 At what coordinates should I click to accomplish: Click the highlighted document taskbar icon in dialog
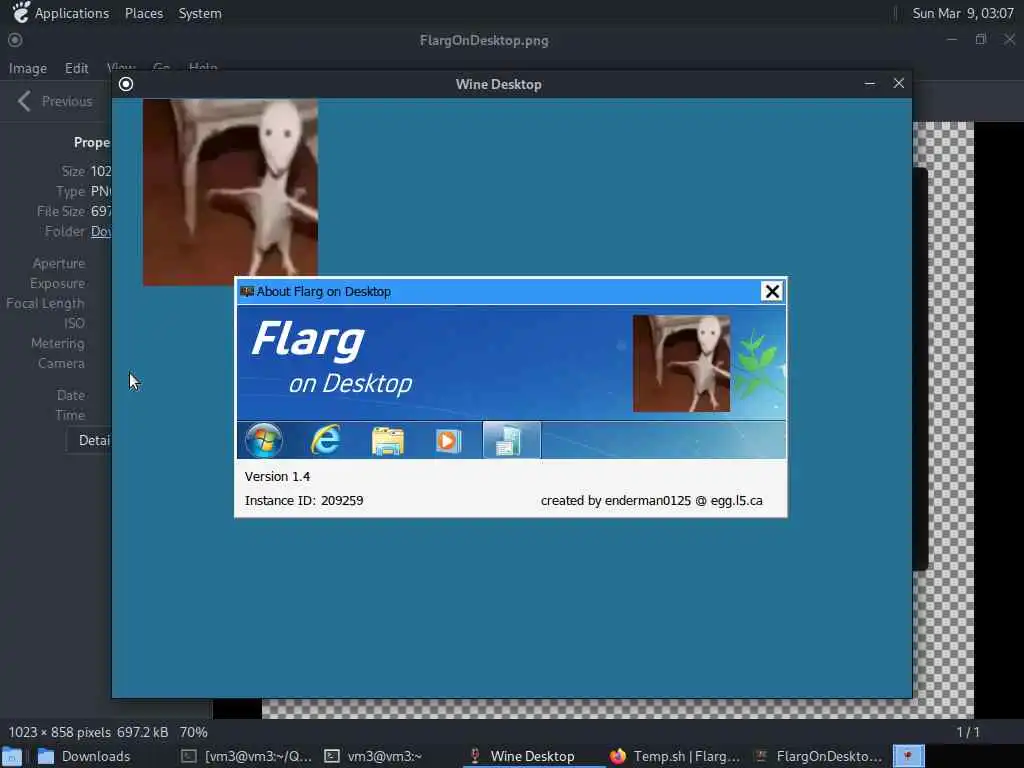point(511,440)
